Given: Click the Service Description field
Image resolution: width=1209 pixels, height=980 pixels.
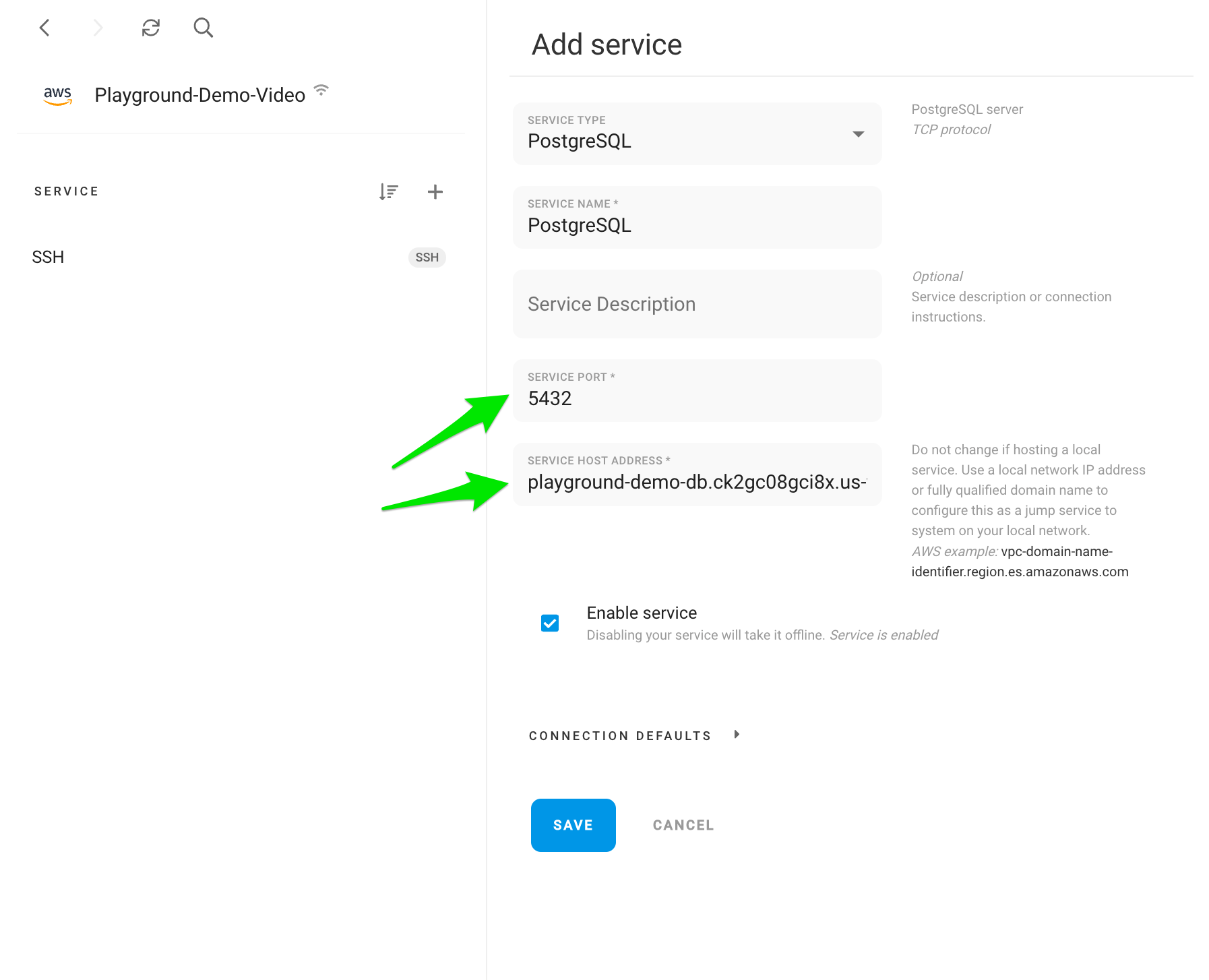Looking at the screenshot, I should [x=697, y=304].
